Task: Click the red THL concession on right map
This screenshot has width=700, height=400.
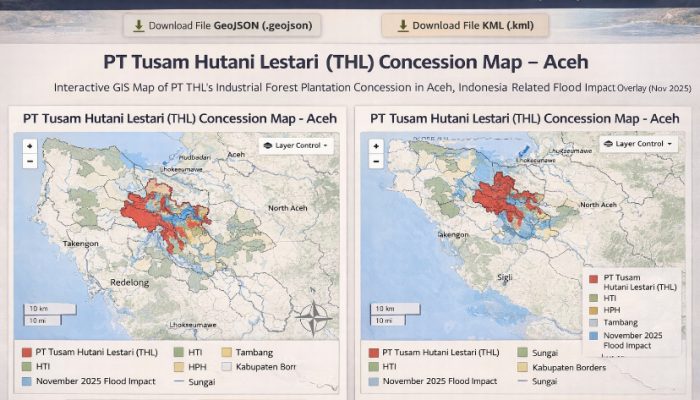Action: (496, 196)
